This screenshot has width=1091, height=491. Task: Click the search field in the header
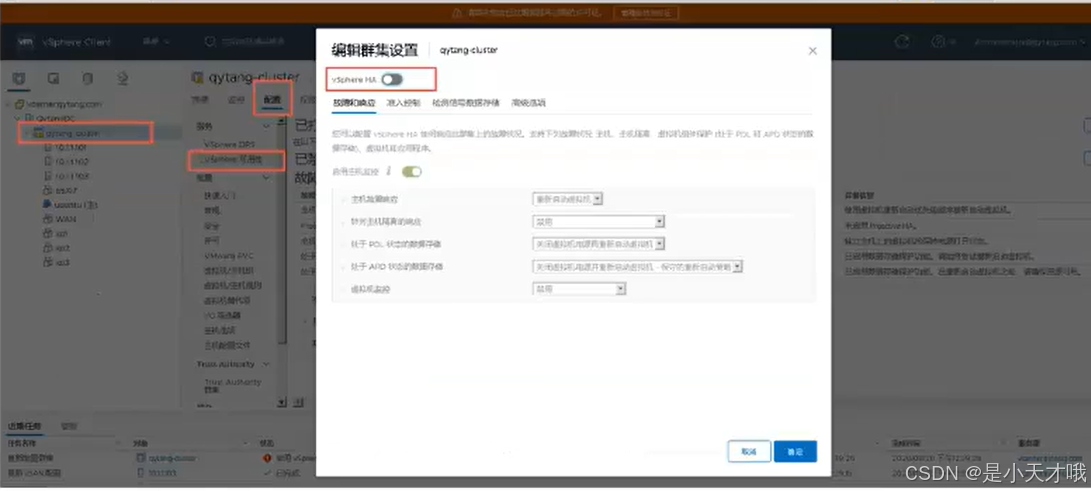click(x=254, y=42)
